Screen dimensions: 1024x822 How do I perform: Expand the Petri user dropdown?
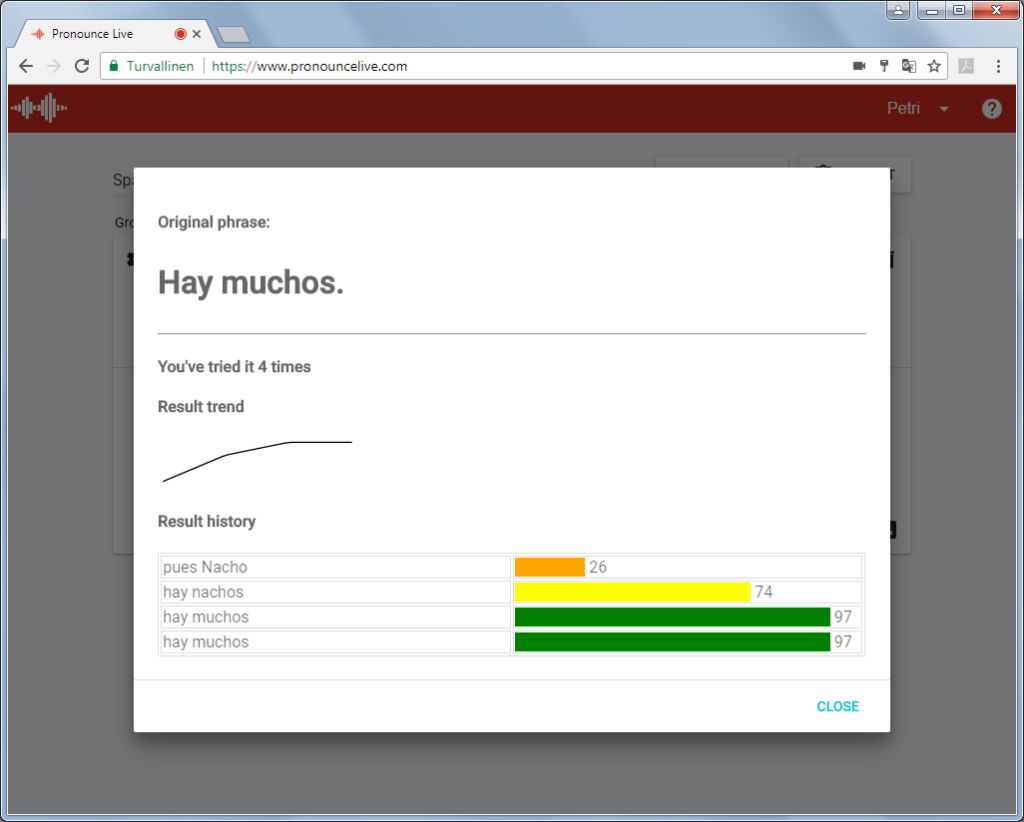click(x=917, y=109)
